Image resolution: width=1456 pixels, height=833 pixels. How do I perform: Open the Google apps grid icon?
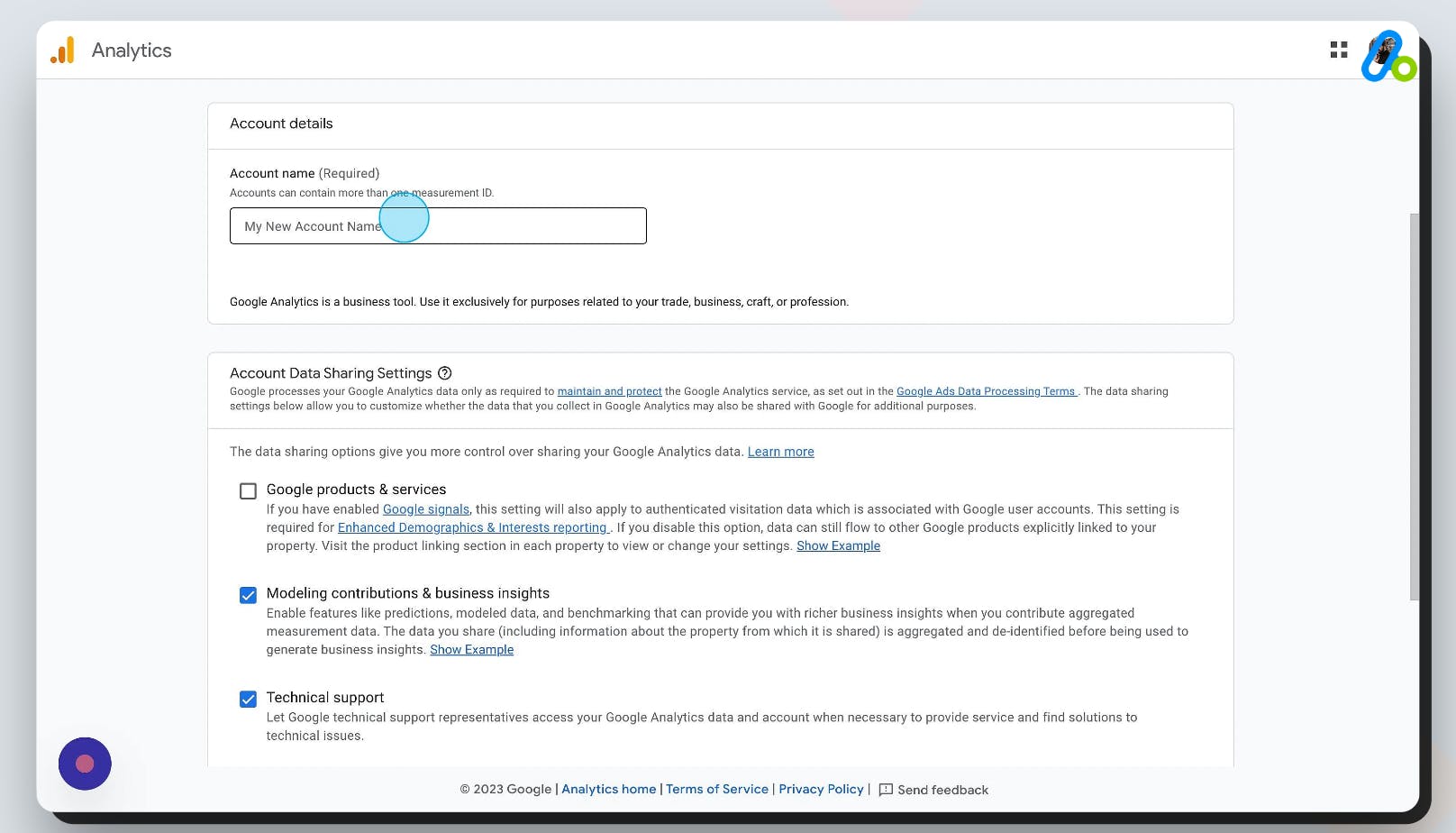[x=1339, y=50]
